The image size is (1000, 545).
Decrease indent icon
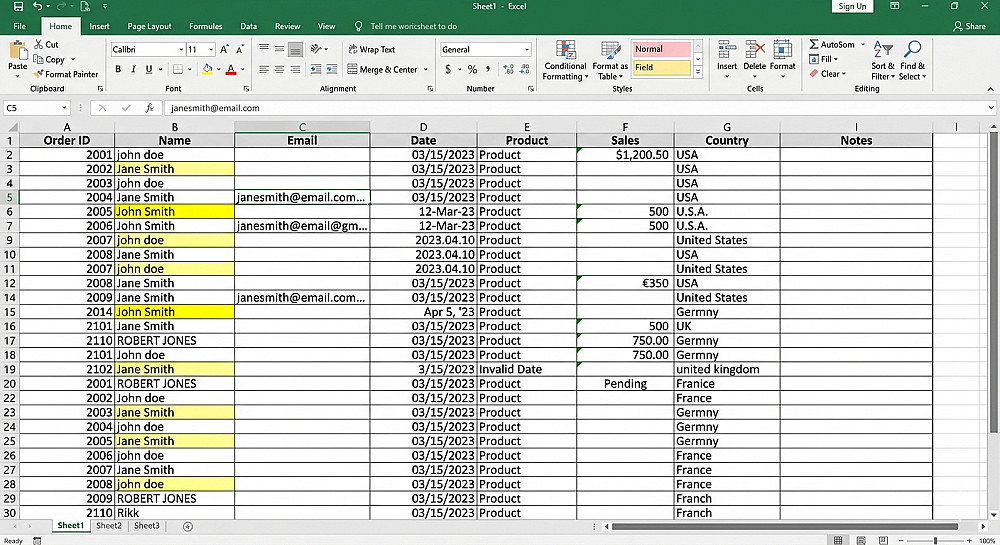pos(316,69)
